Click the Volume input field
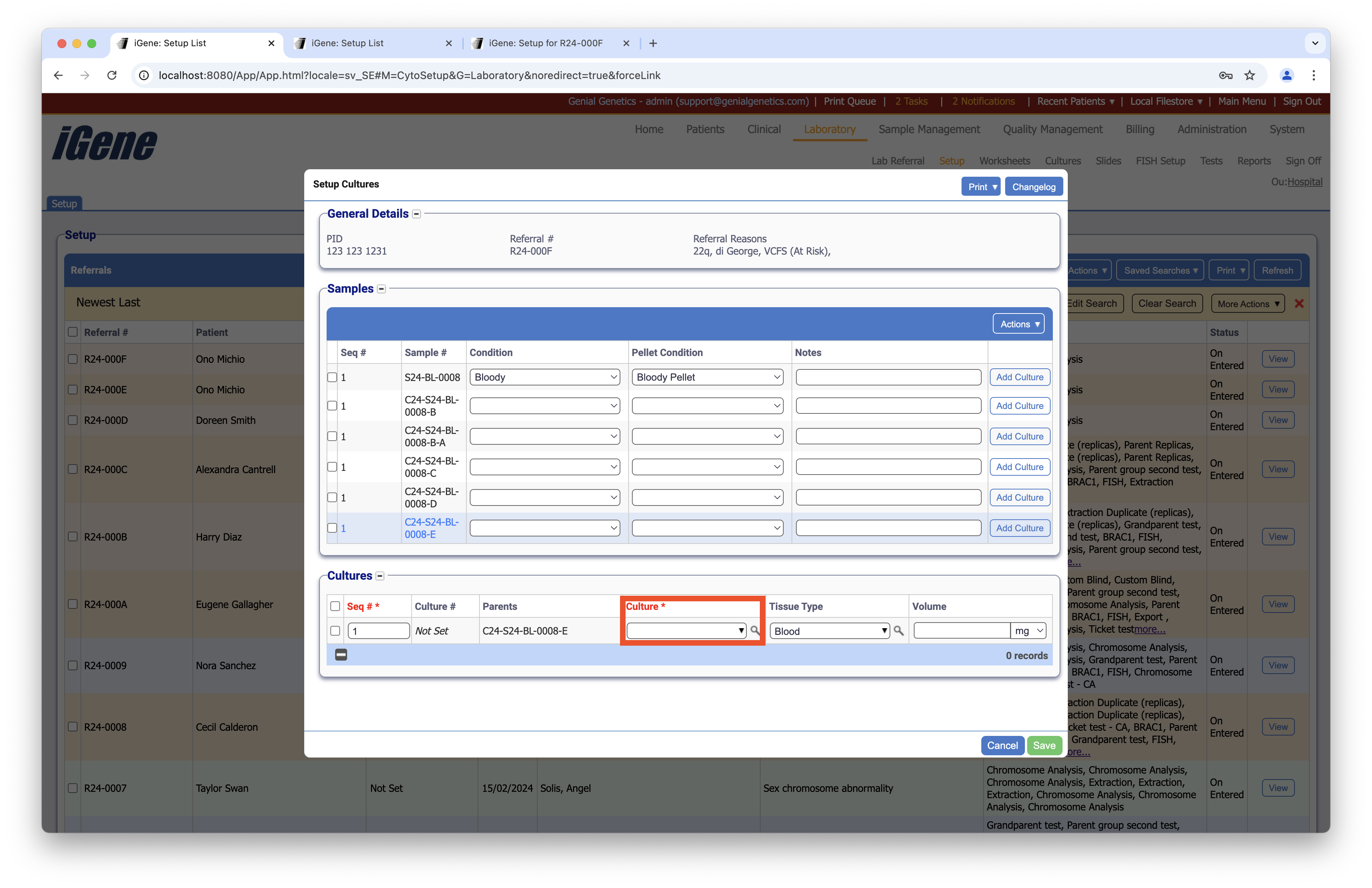This screenshot has width=1372, height=888. (962, 631)
